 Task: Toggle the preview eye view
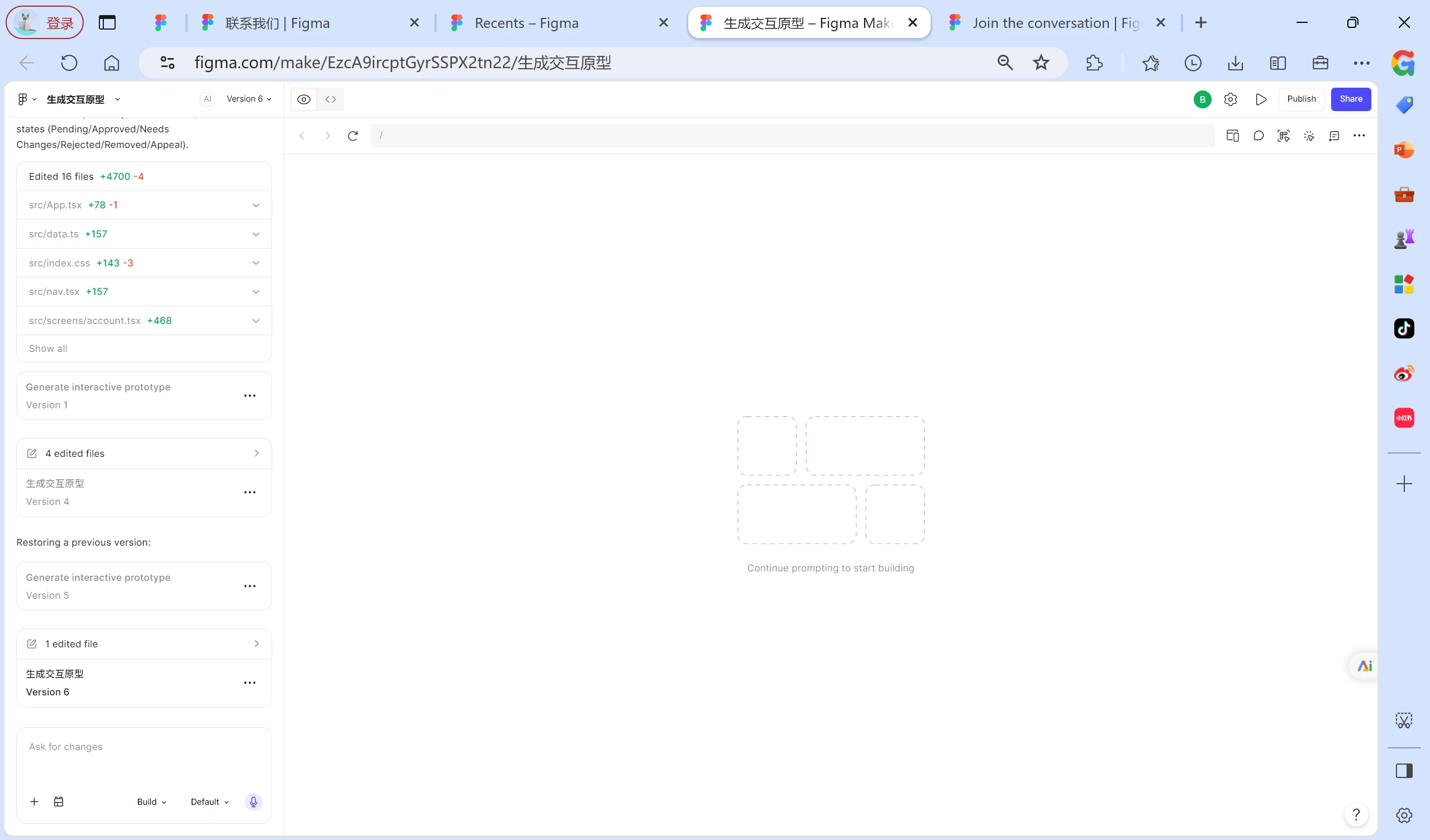coord(304,99)
